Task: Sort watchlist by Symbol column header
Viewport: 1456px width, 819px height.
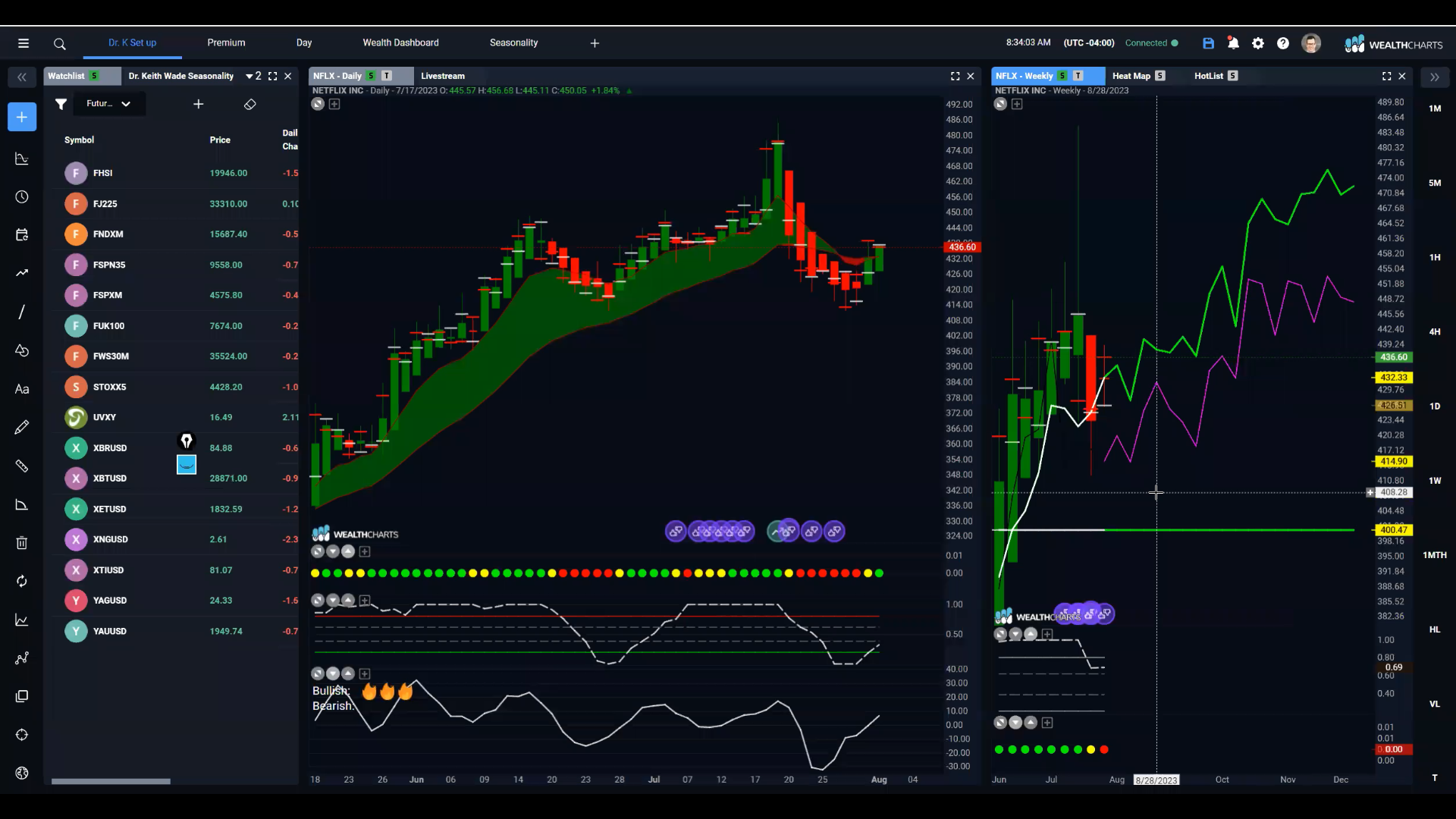Action: tap(79, 140)
